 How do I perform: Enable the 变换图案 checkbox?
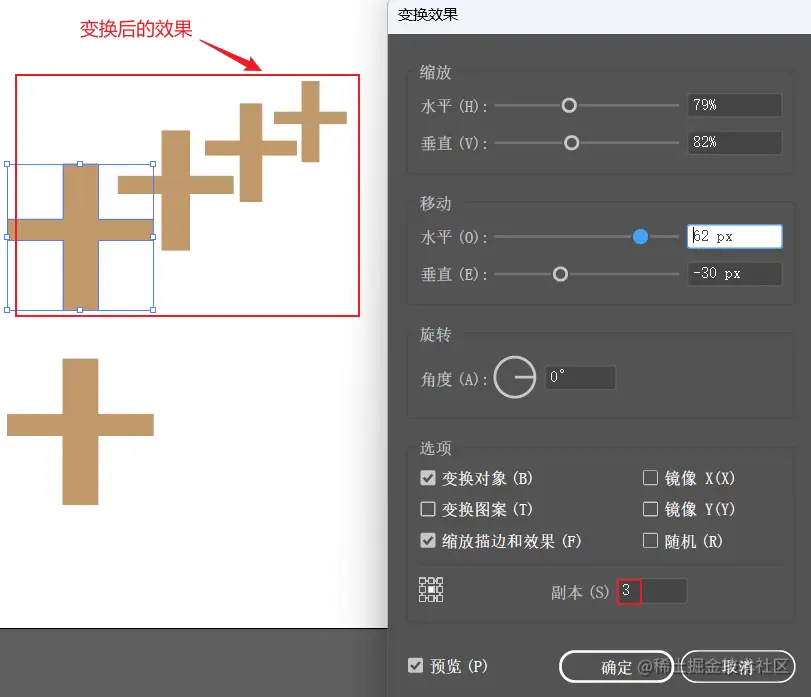[428, 509]
